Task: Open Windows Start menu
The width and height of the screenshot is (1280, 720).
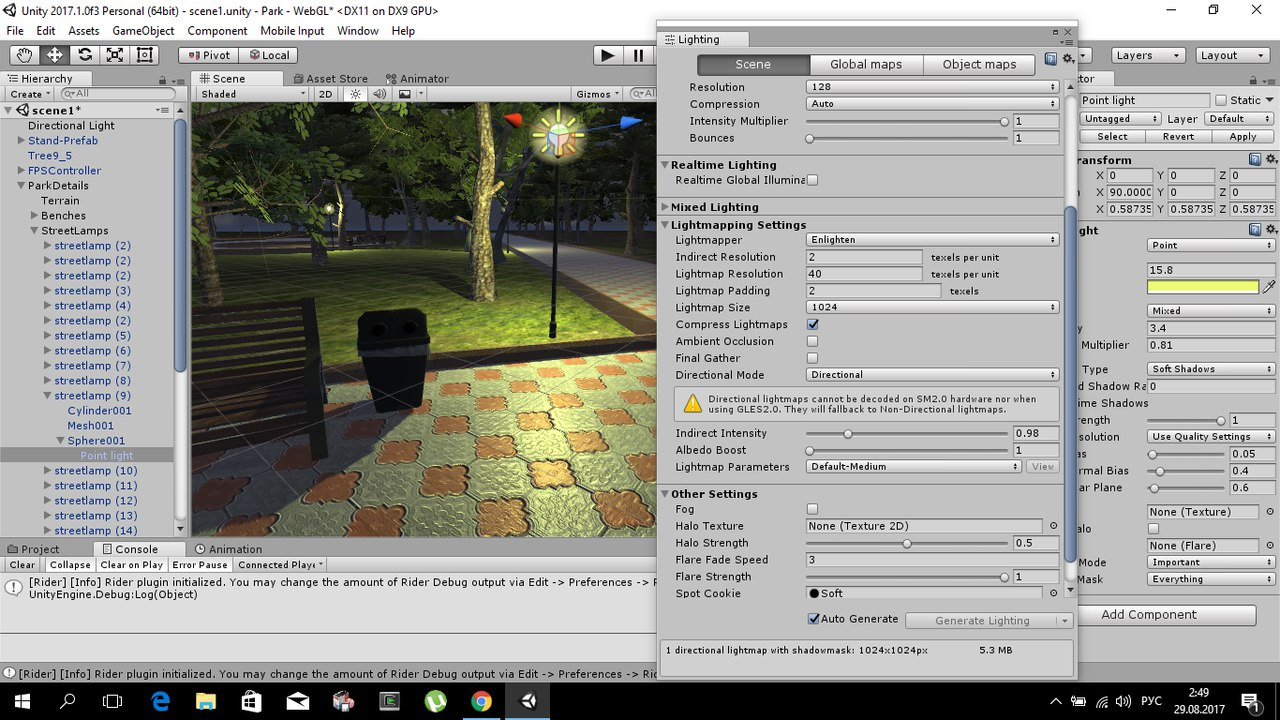Action: coord(23,701)
